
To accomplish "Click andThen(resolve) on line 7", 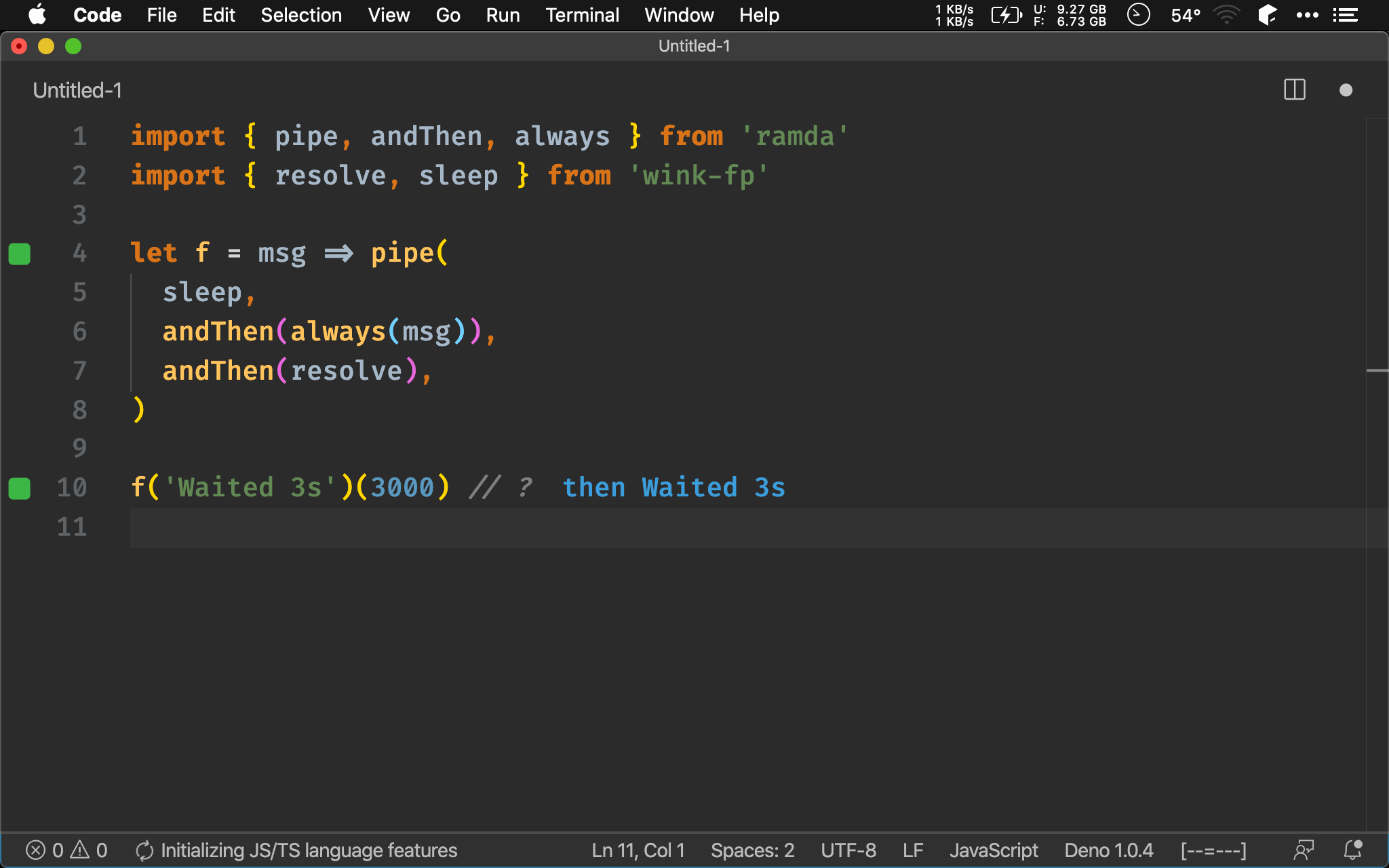I will click(x=290, y=371).
